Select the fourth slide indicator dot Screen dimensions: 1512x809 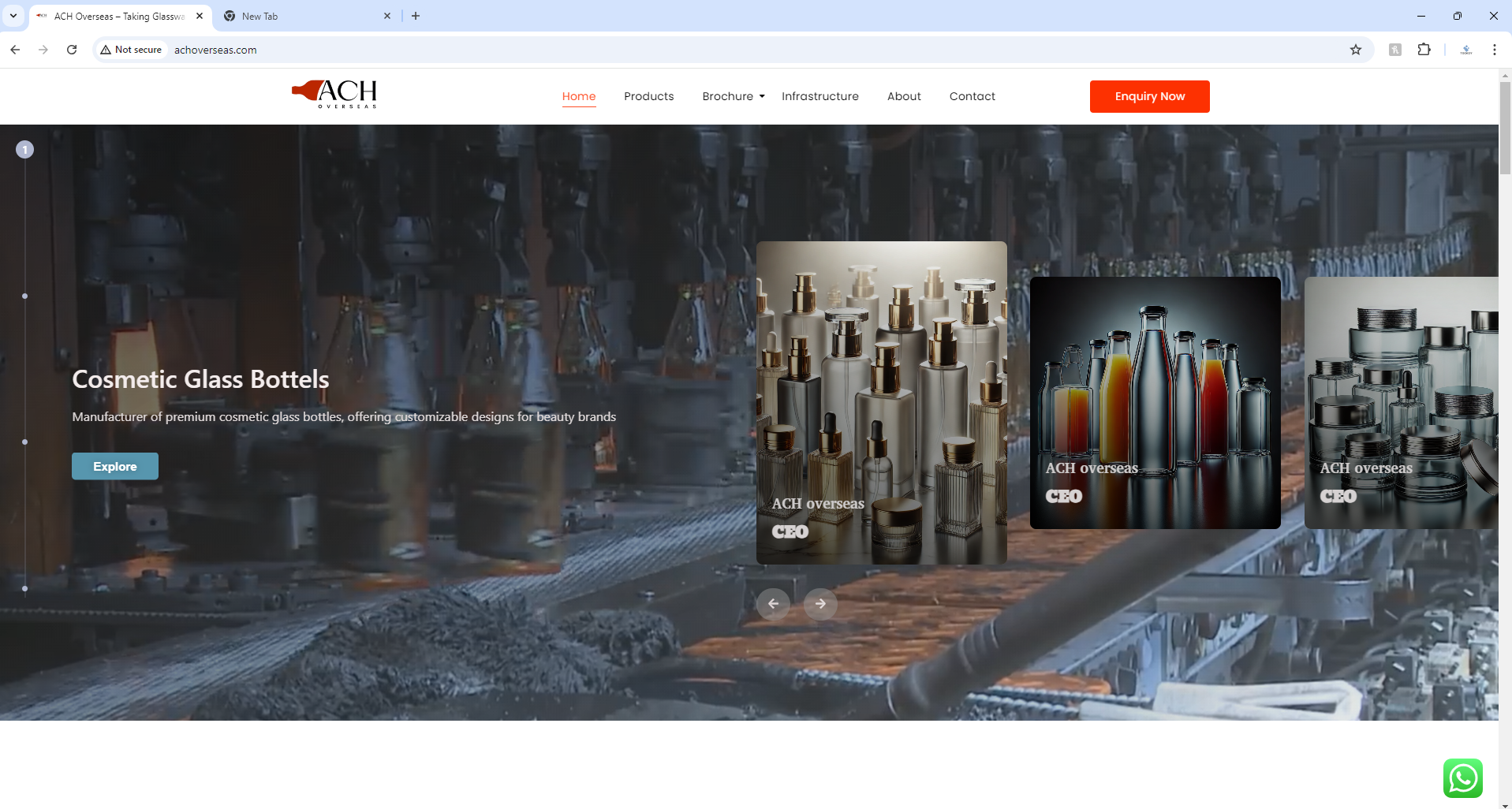click(x=25, y=588)
